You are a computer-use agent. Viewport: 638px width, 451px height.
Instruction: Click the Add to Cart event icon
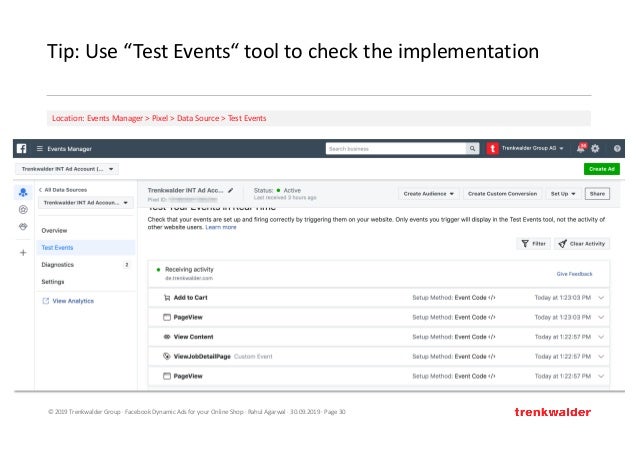tap(167, 298)
